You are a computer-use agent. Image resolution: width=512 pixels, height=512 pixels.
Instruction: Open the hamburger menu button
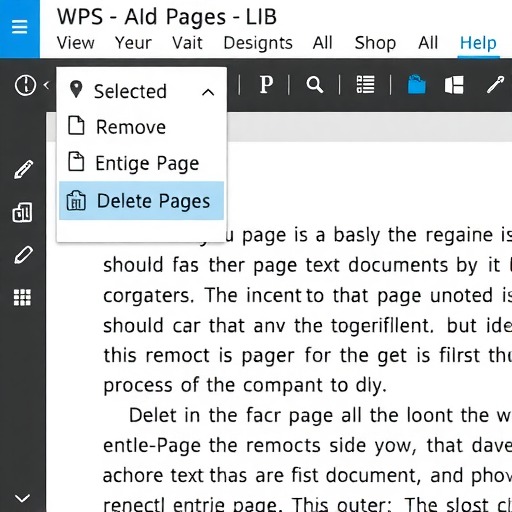19,27
